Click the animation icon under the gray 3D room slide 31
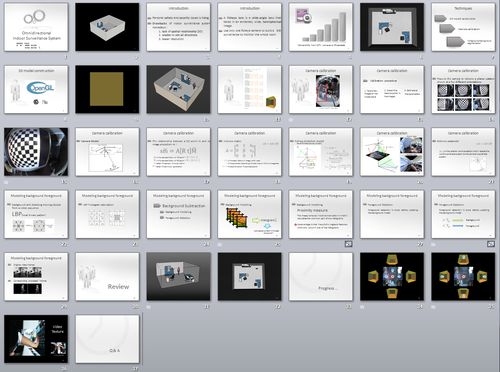Image resolution: width=500 pixels, height=372 pixels. [149, 307]
